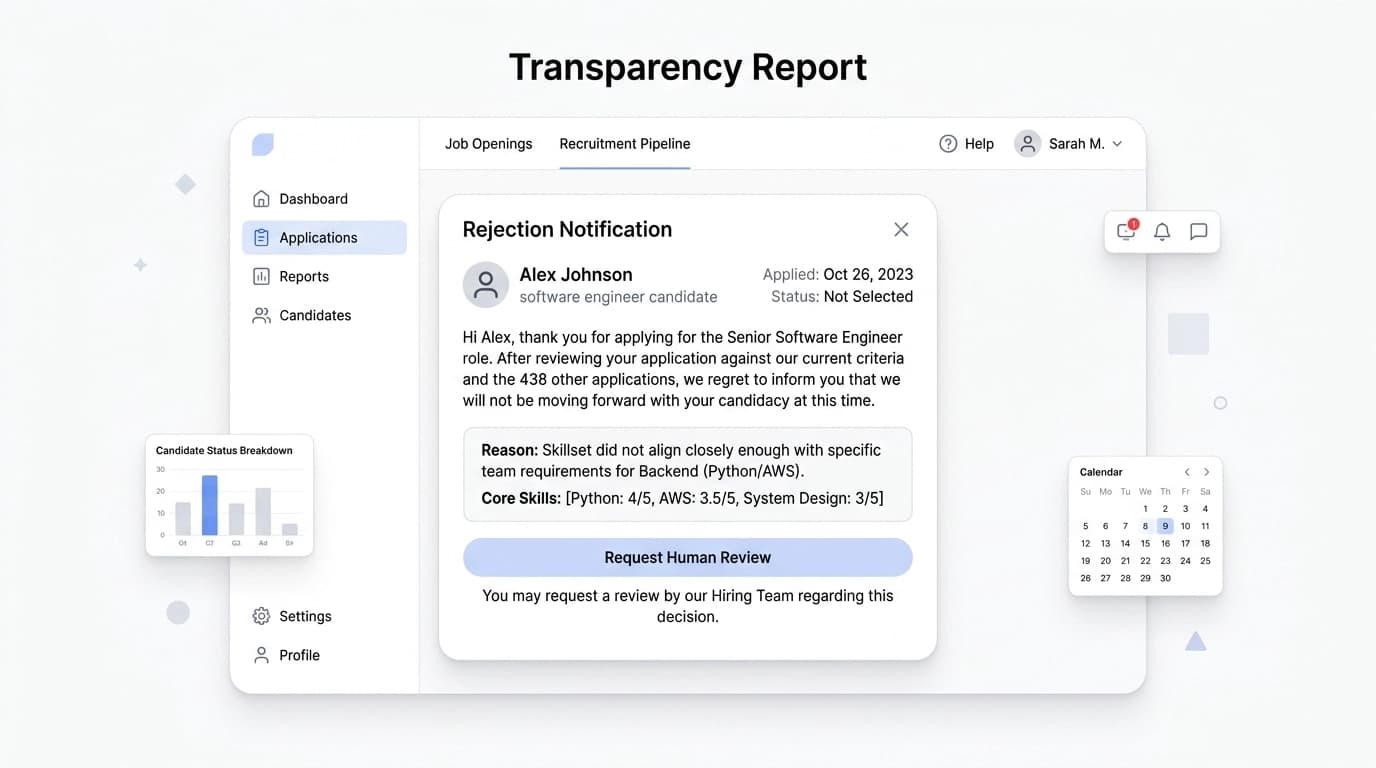Dismiss the Rejection Notification with the X
The width and height of the screenshot is (1376, 768).
[x=900, y=229]
